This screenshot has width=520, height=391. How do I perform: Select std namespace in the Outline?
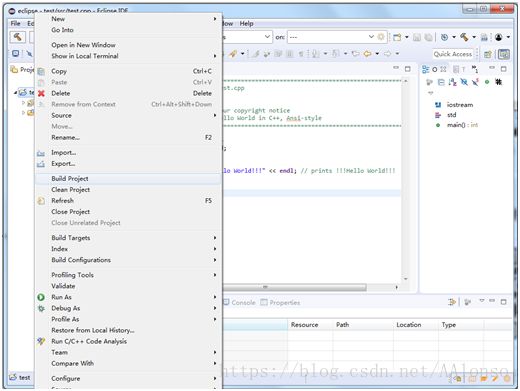(x=451, y=115)
